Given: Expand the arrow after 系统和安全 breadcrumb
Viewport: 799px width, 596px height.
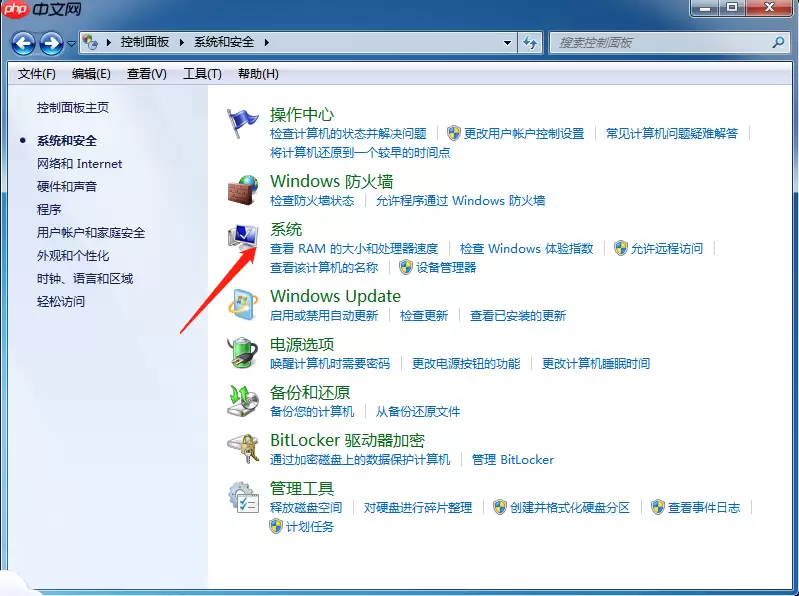Looking at the screenshot, I should point(267,42).
